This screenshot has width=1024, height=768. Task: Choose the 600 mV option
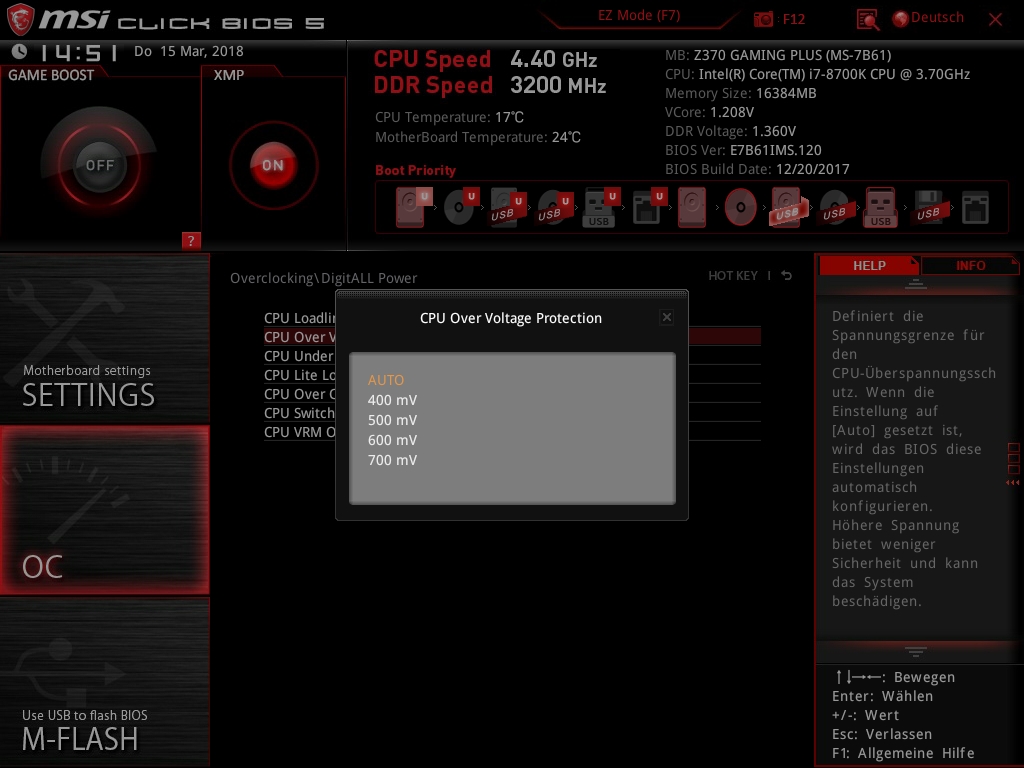coord(392,440)
